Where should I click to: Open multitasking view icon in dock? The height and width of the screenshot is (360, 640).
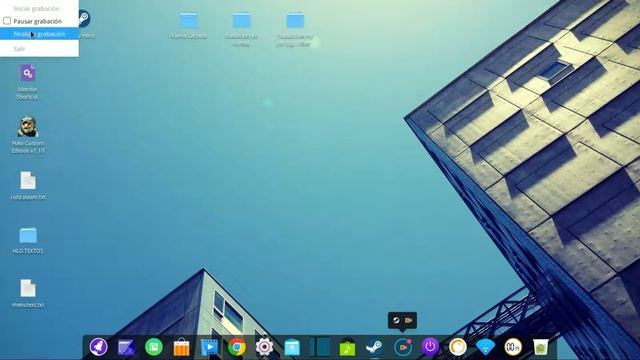[x=126, y=347]
